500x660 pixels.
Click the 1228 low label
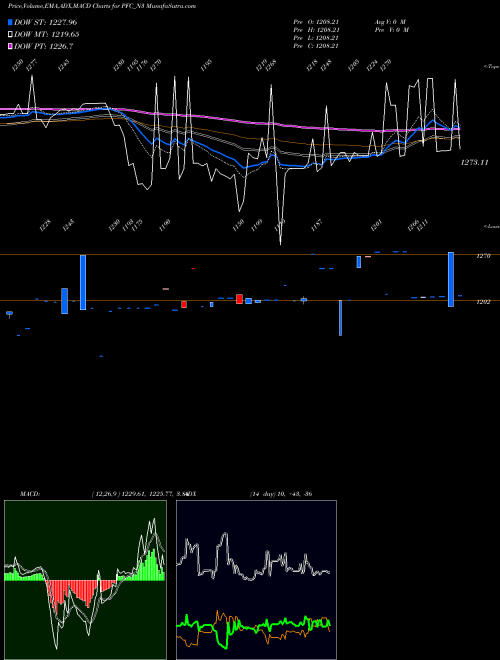tap(45, 225)
